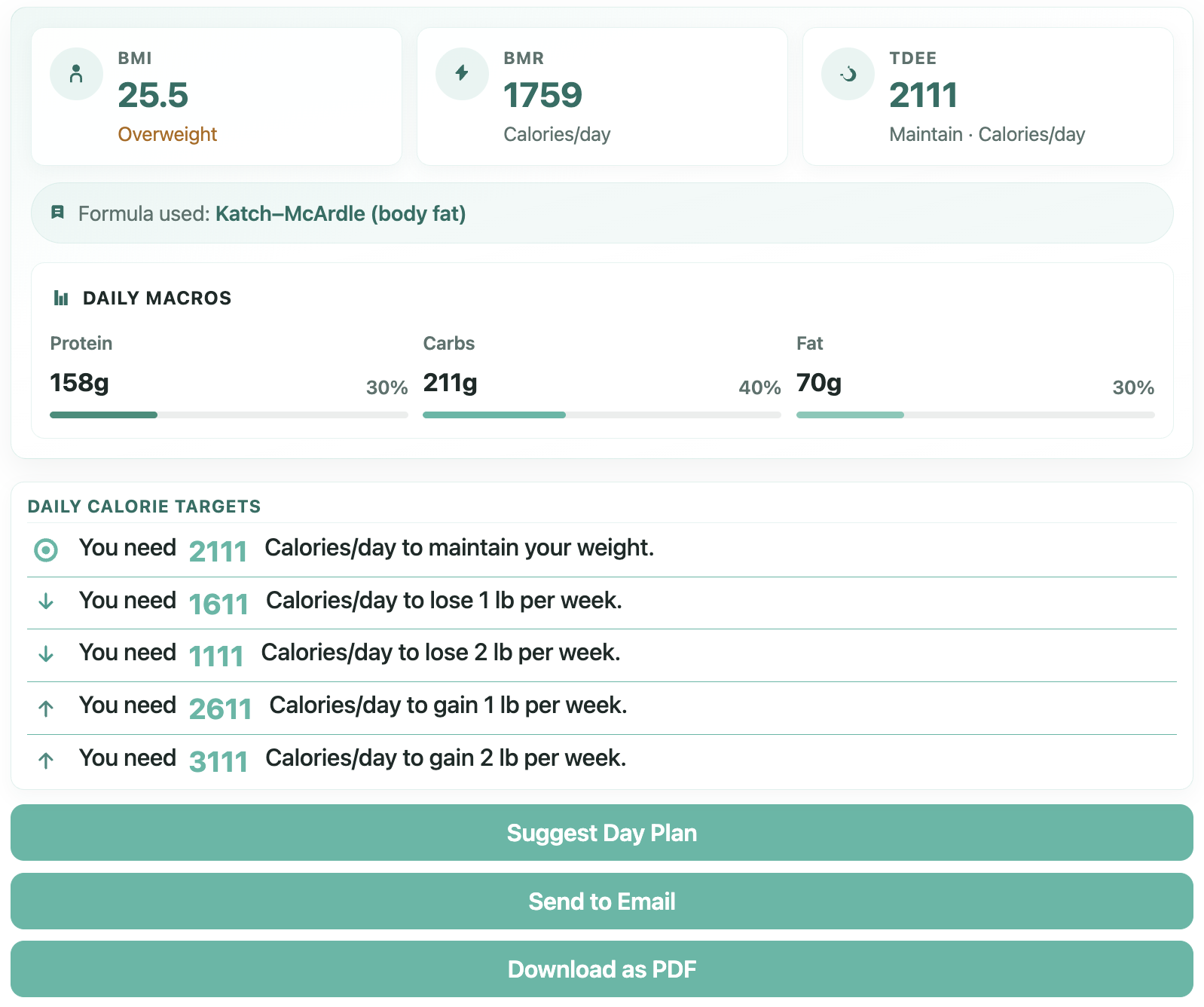Viewport: 1204px width, 1007px height.
Task: Click the Overweight status label
Action: pos(167,134)
